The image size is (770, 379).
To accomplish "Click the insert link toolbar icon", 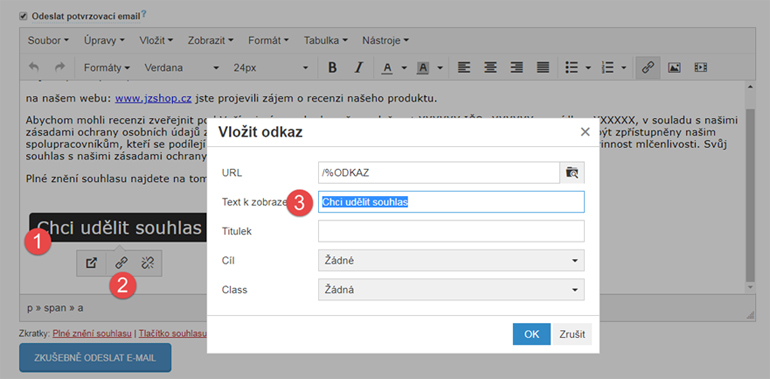I will [x=648, y=68].
